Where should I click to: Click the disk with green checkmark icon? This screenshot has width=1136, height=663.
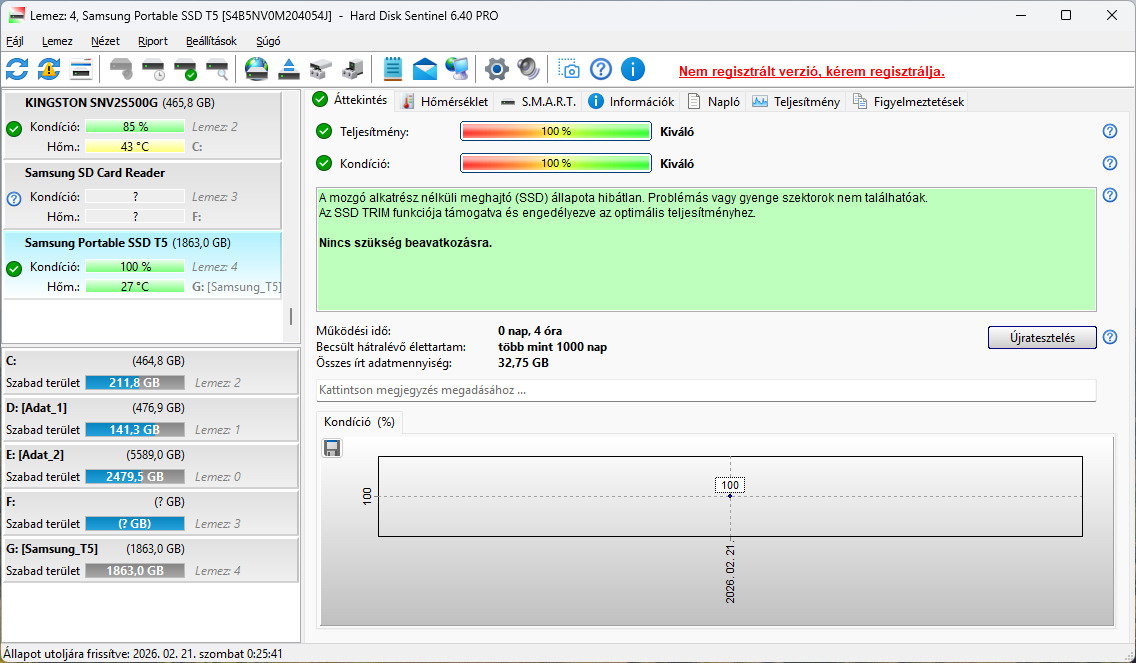pos(185,70)
